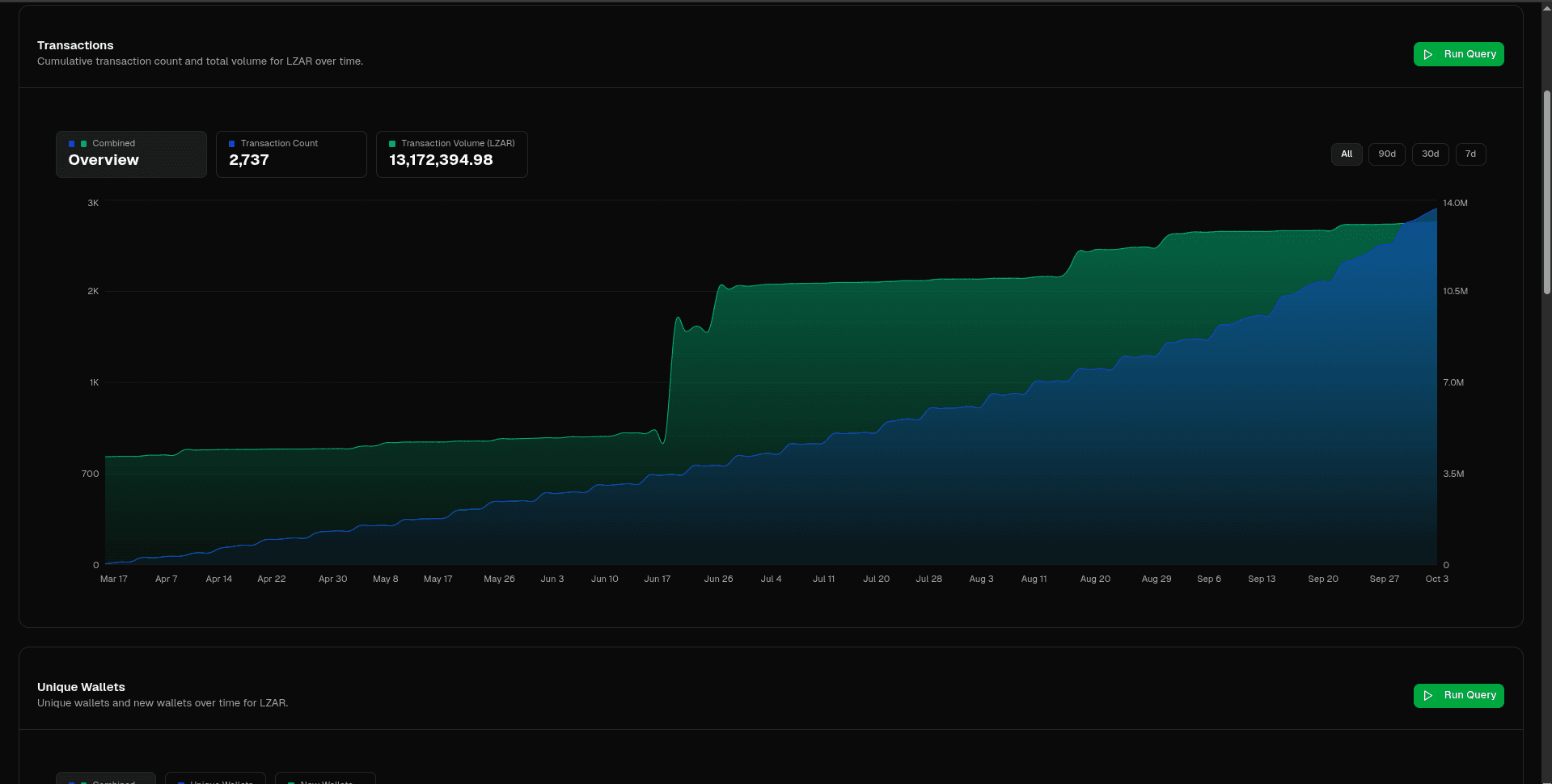
Task: Click the 10.5M right axis label
Action: [1455, 291]
